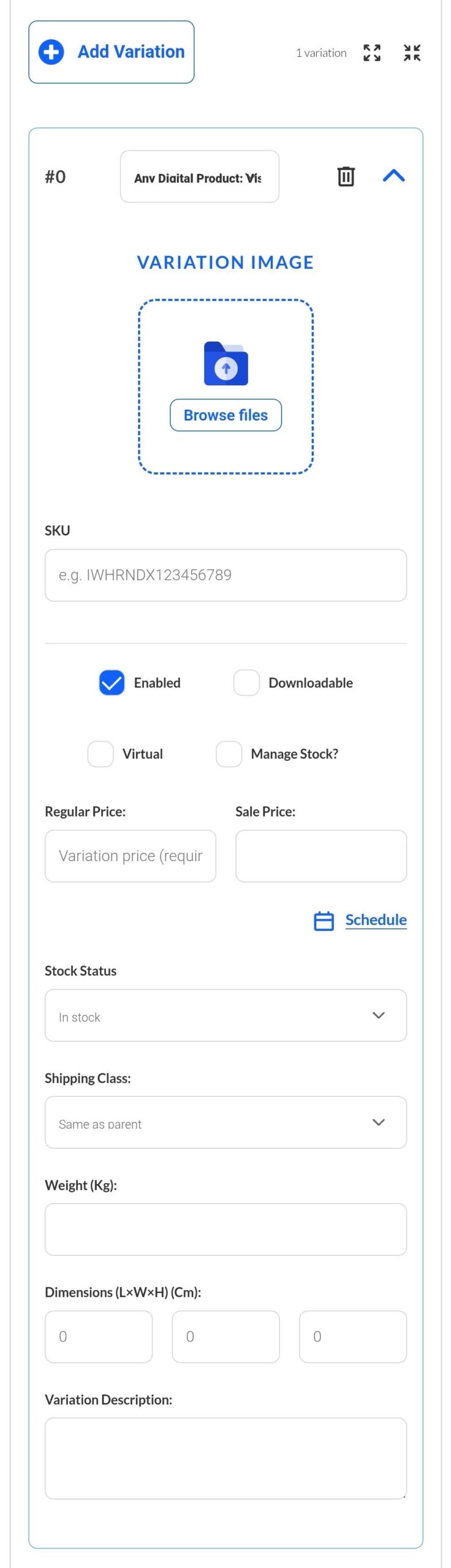Toggle the Manage Stock checkbox
The height and width of the screenshot is (1568, 451).
(229, 754)
